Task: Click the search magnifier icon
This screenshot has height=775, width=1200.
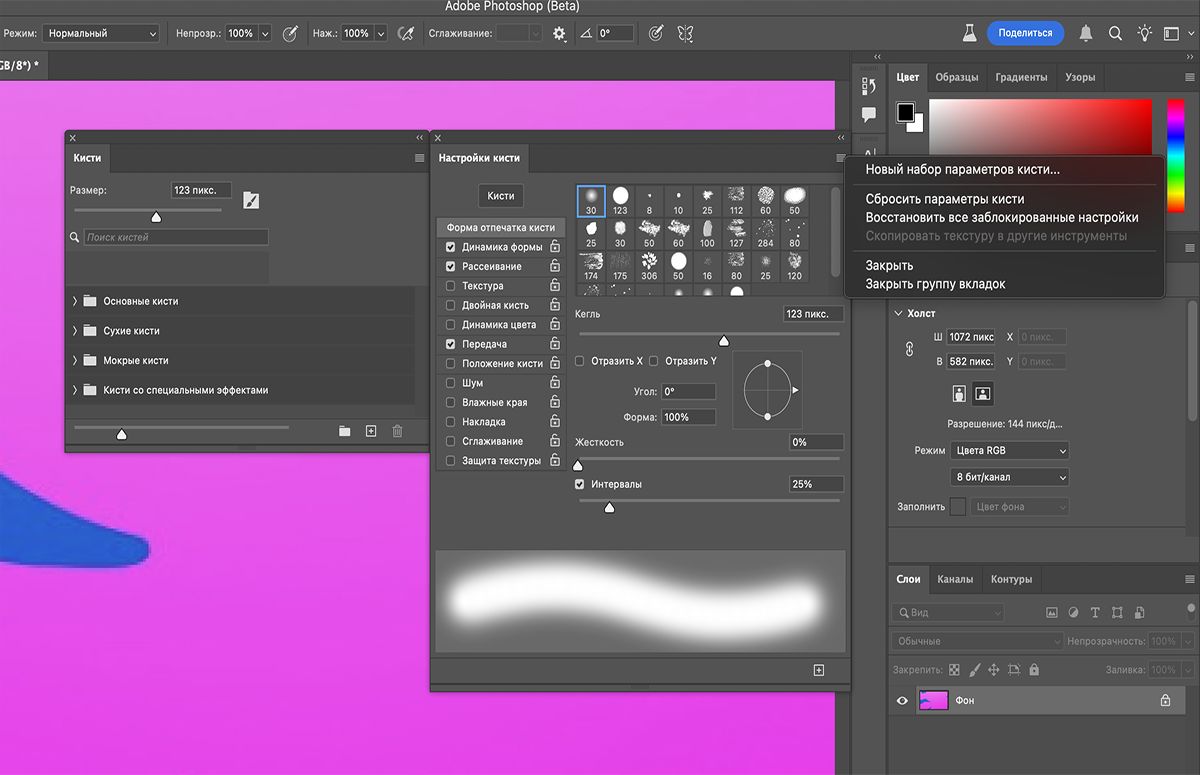Action: pos(1115,33)
